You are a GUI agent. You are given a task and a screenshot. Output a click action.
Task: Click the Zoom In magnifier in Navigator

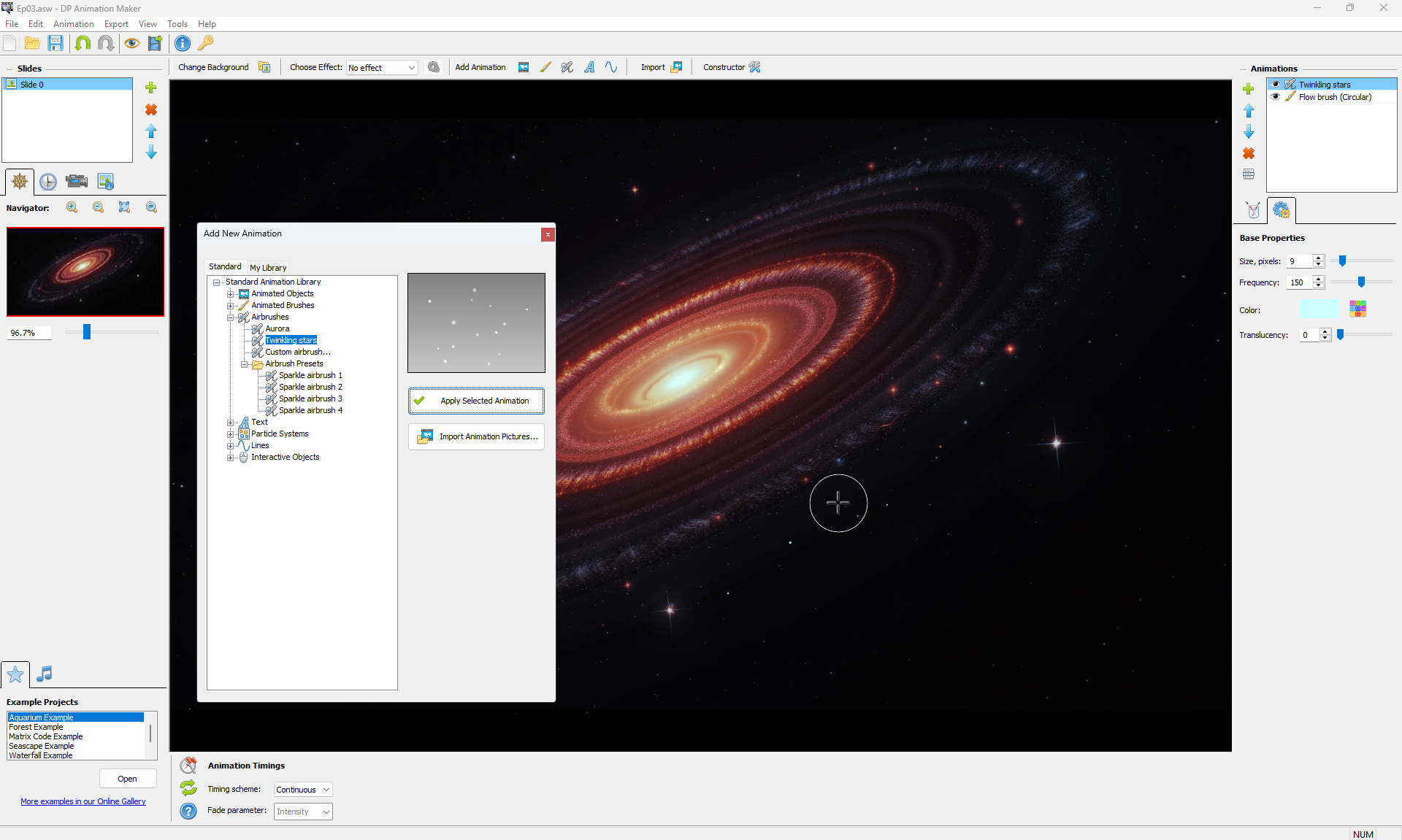(x=72, y=208)
